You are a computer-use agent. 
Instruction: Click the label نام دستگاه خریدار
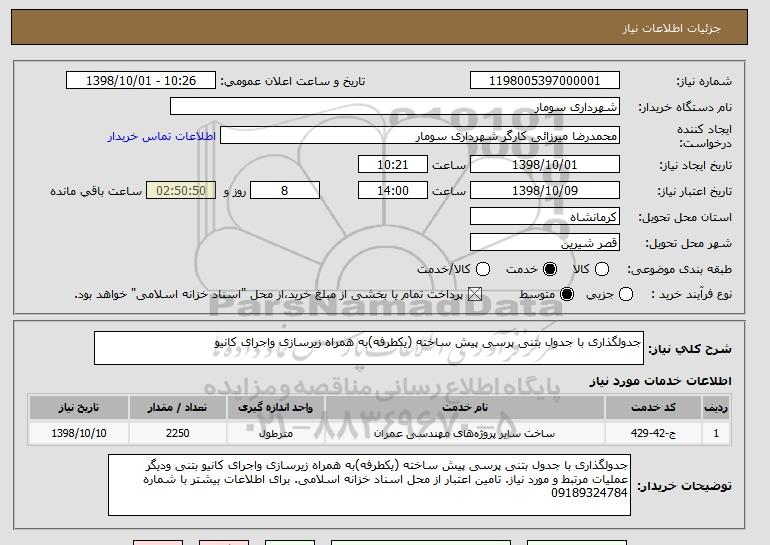point(685,107)
